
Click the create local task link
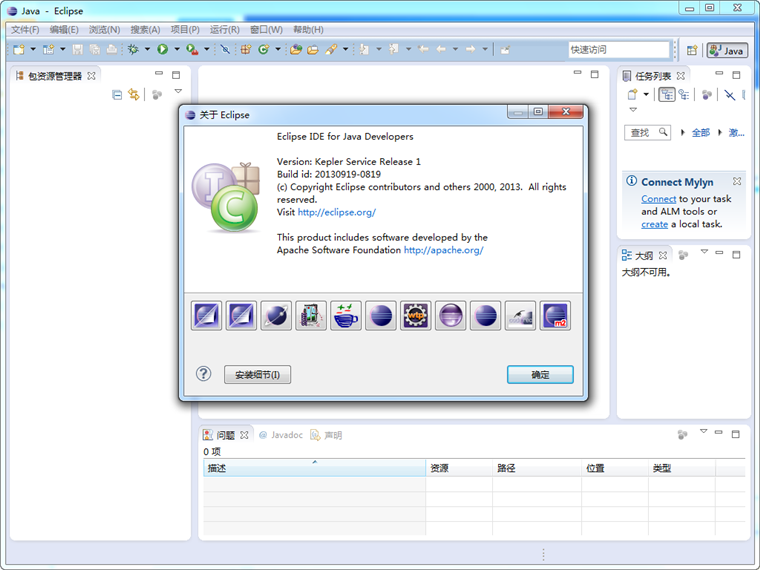click(654, 224)
